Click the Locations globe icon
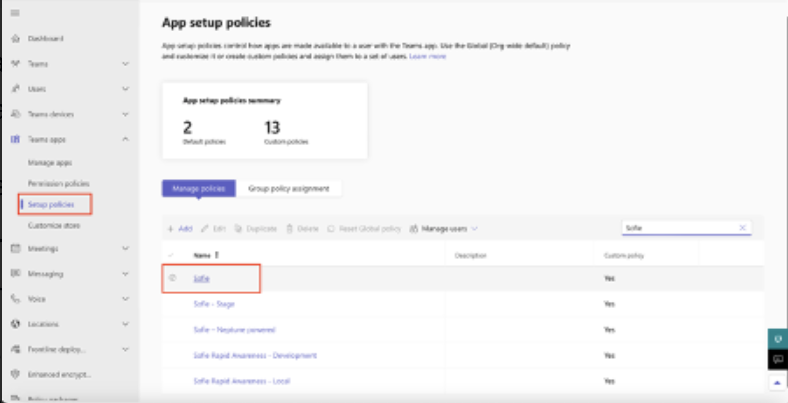This screenshot has height=403, width=788. (x=15, y=324)
